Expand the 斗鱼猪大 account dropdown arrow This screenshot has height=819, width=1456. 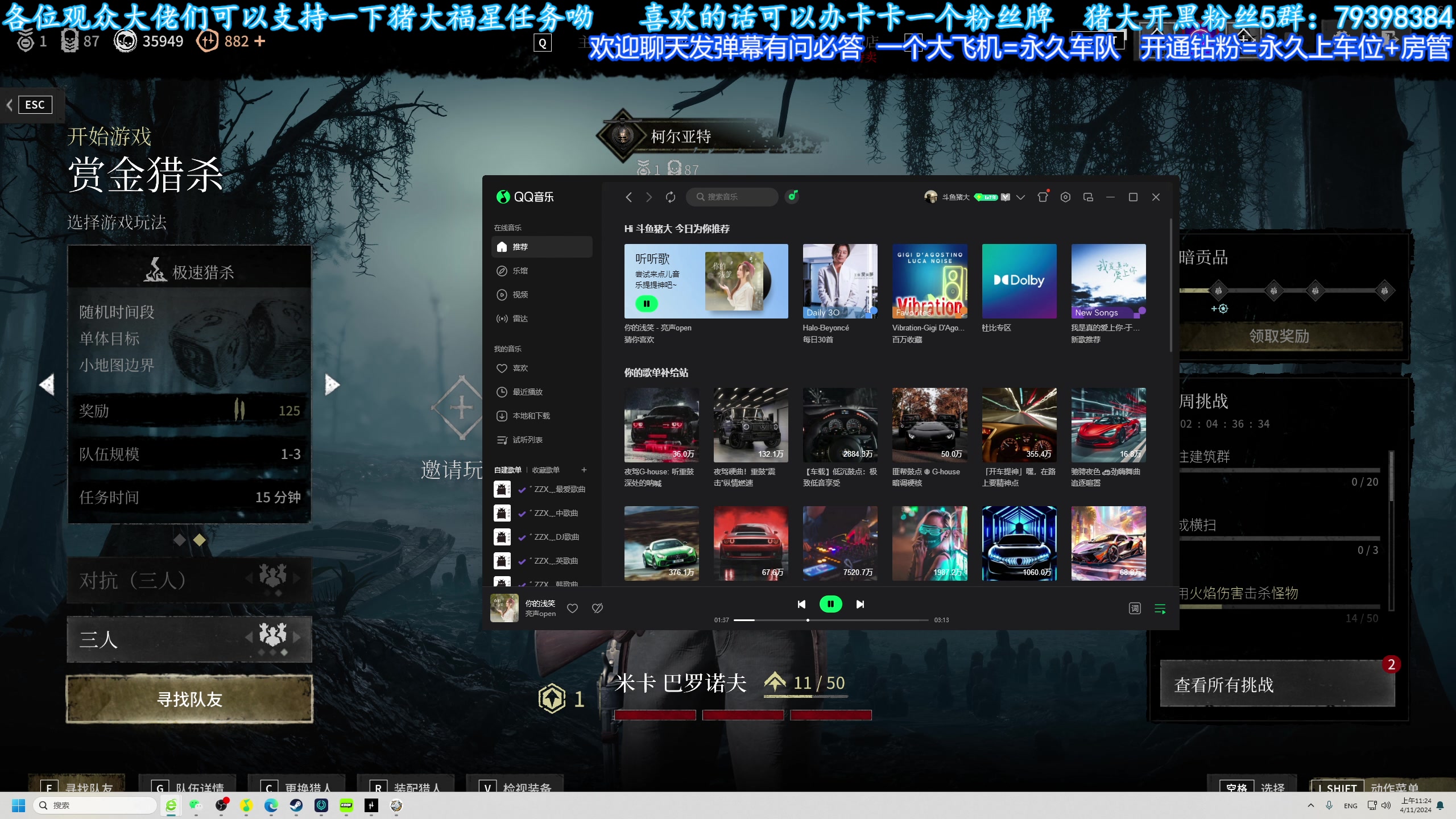pyautogui.click(x=1020, y=197)
